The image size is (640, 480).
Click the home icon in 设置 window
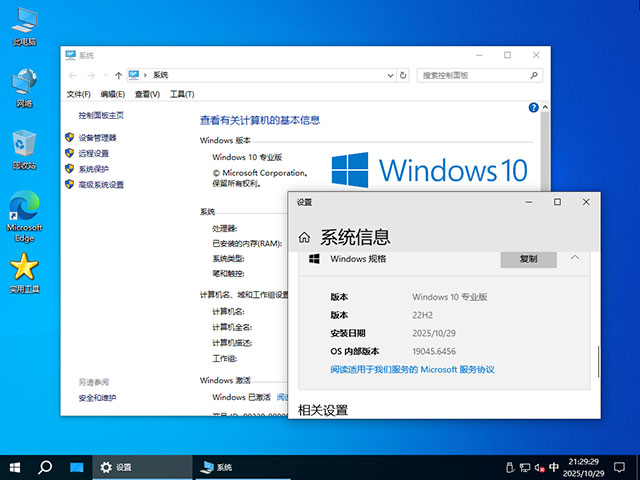[304, 237]
